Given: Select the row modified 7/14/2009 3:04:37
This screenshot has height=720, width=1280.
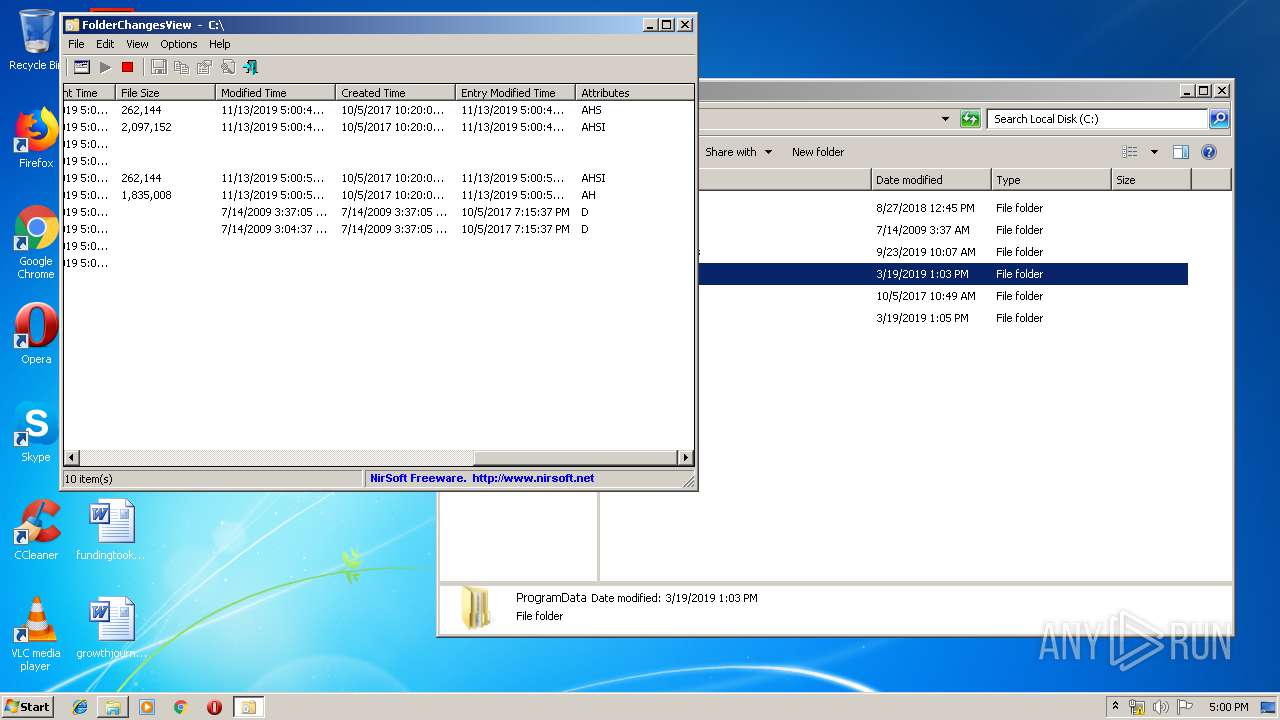Looking at the screenshot, I should coord(378,229).
